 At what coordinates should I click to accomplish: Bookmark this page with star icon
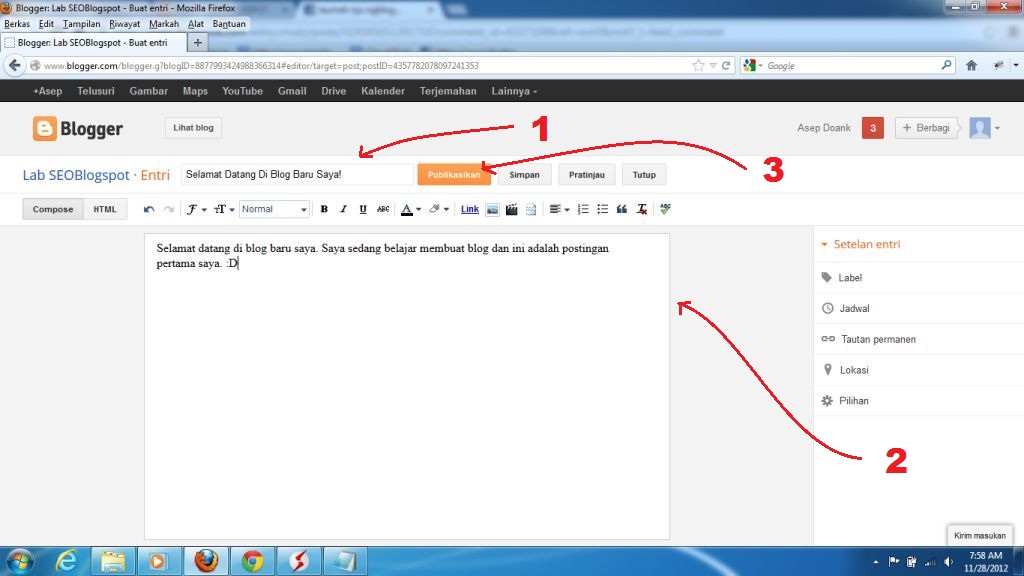[698, 65]
